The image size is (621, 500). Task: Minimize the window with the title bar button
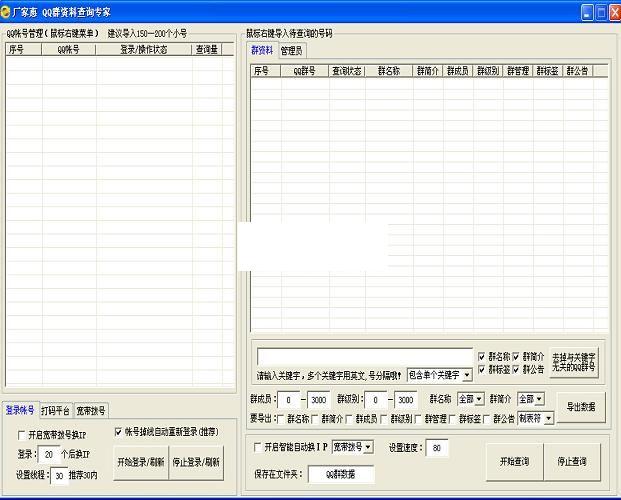(588, 12)
